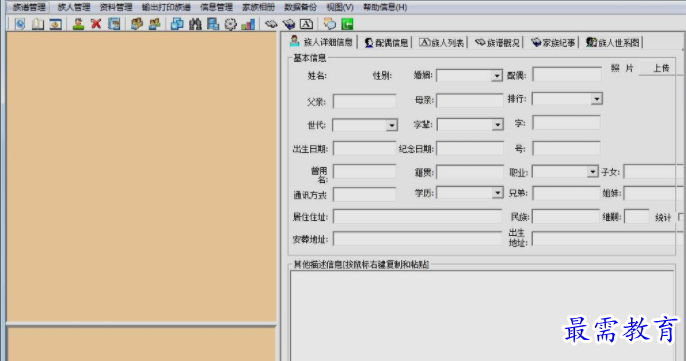This screenshot has height=361, width=686.
Task: Click the 曾用名 input field
Action: click(x=364, y=172)
